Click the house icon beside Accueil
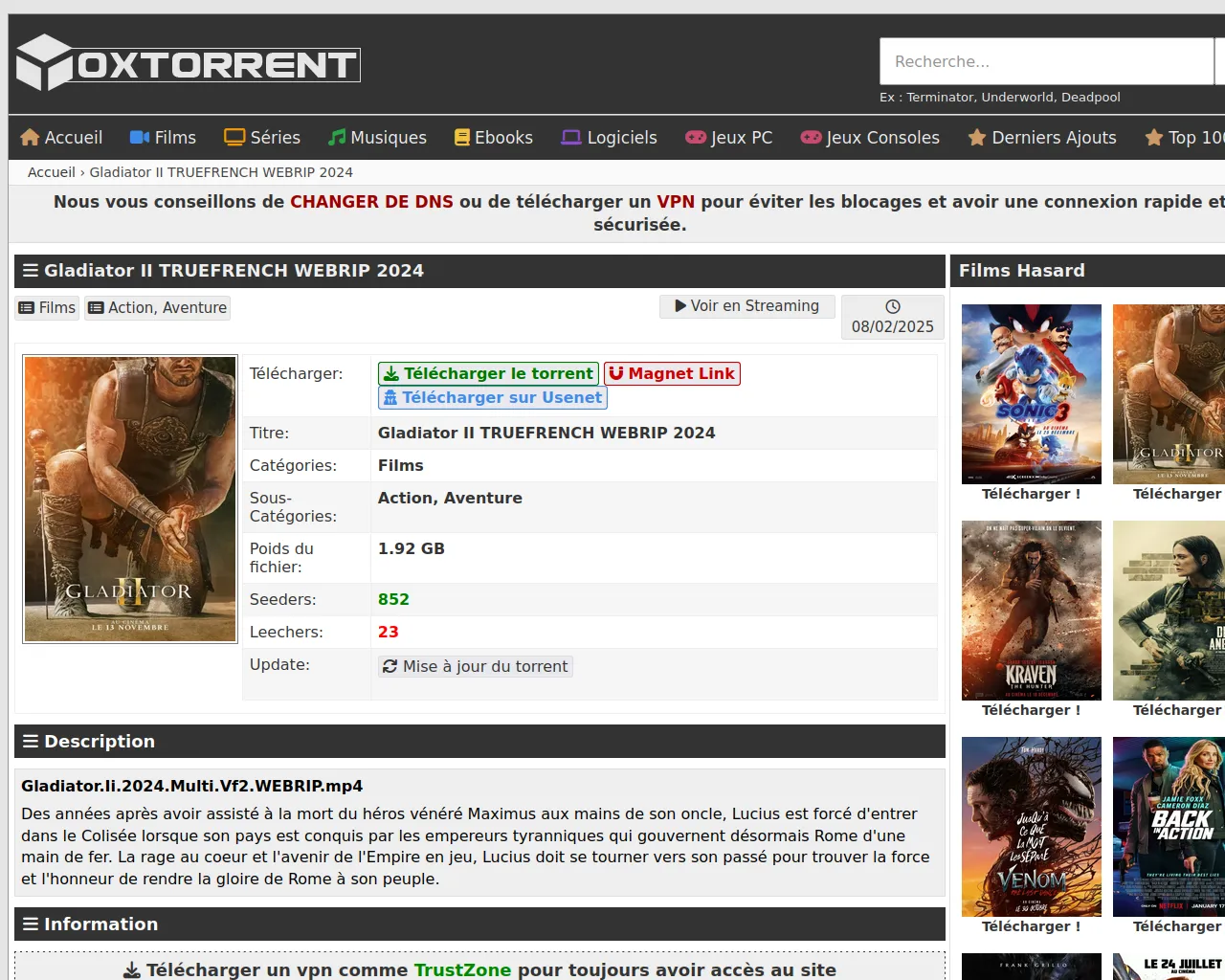The width and height of the screenshot is (1225, 980). pyautogui.click(x=30, y=138)
